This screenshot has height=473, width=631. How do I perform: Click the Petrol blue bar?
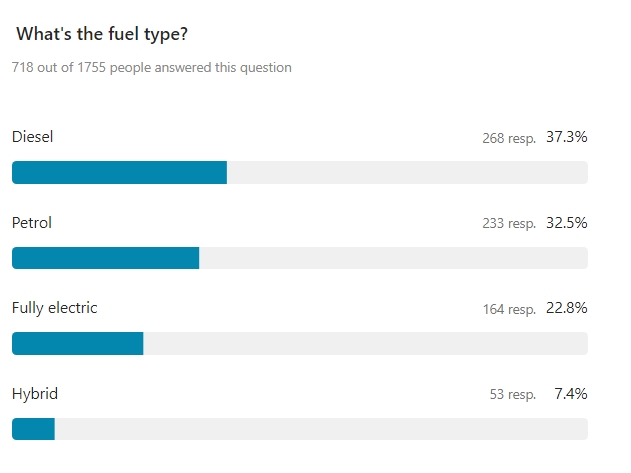point(105,258)
